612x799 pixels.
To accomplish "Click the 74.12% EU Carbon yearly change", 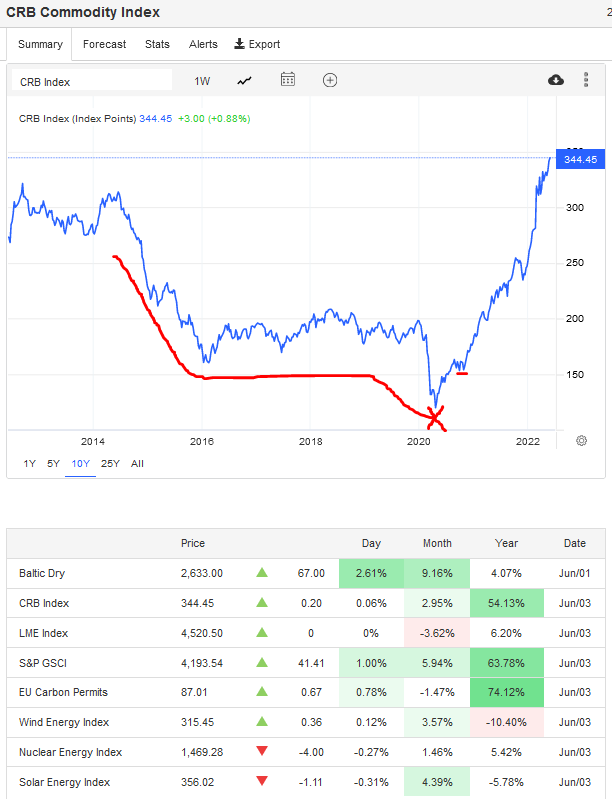I will pos(506,693).
